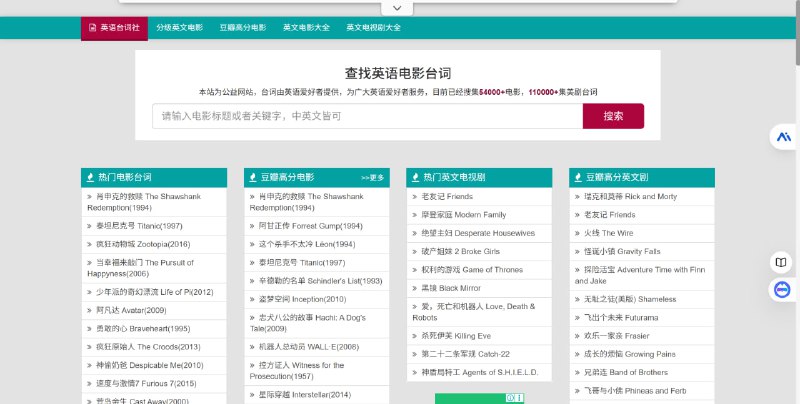
Task: Click the flame icon beside 热门英文电视剧 header
Action: [415, 177]
